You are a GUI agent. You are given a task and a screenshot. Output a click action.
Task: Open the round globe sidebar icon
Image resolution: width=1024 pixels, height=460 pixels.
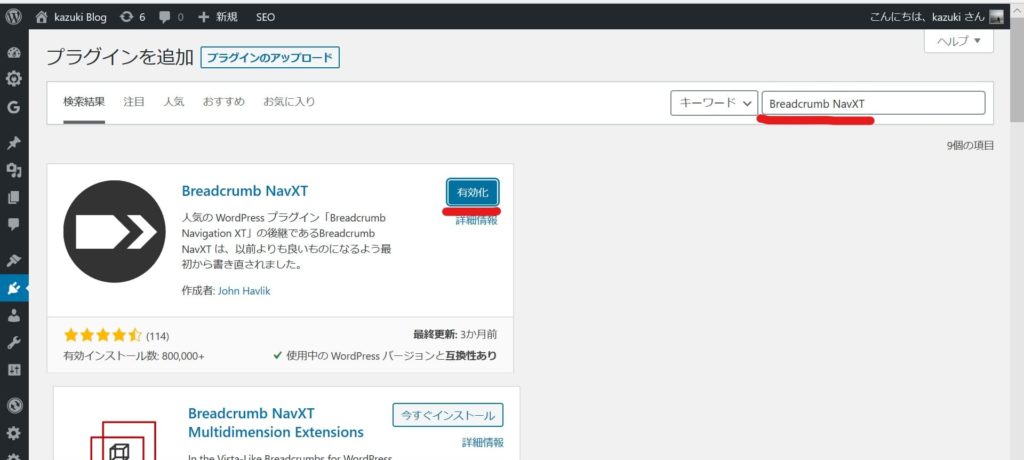pyautogui.click(x=14, y=405)
